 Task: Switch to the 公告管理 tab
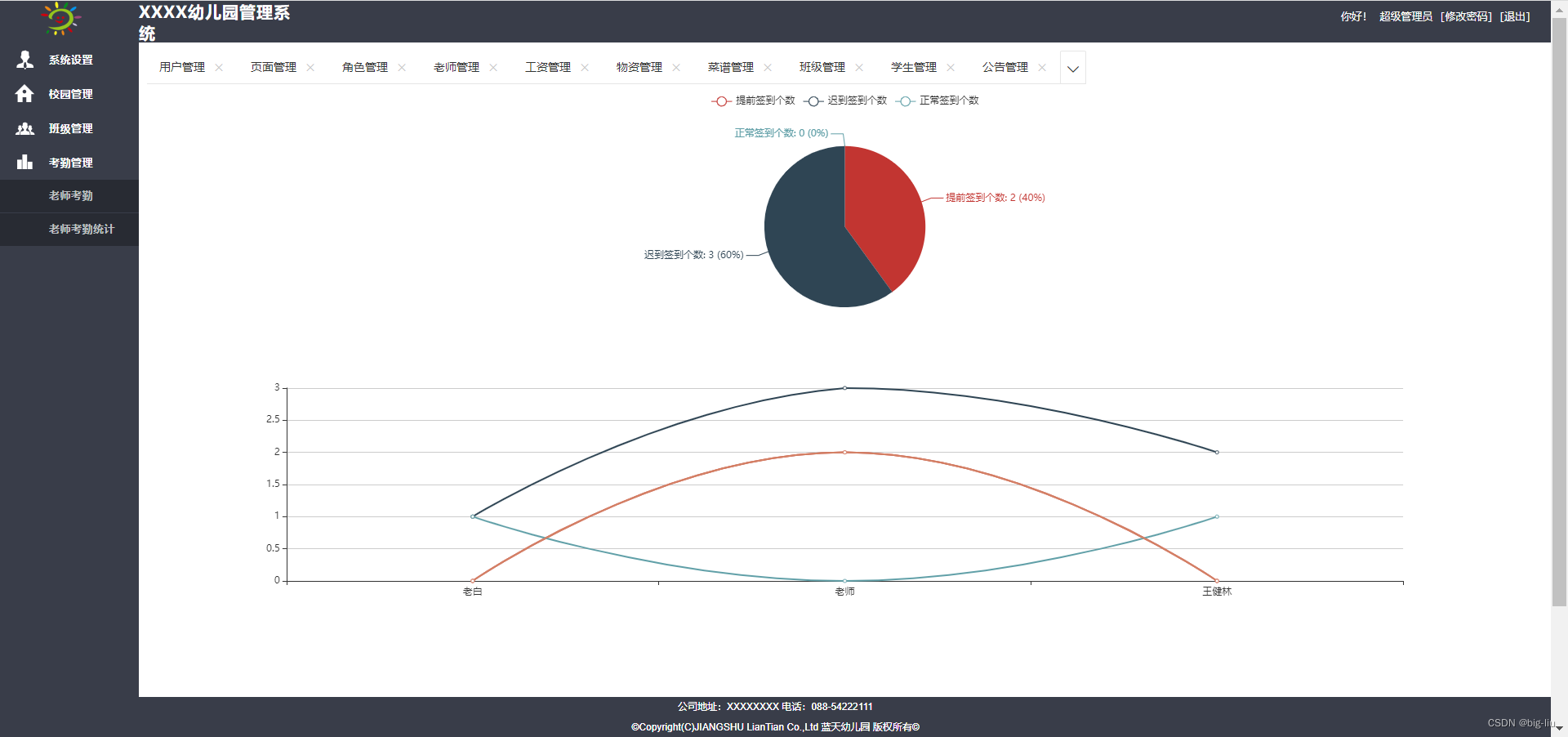1005,67
